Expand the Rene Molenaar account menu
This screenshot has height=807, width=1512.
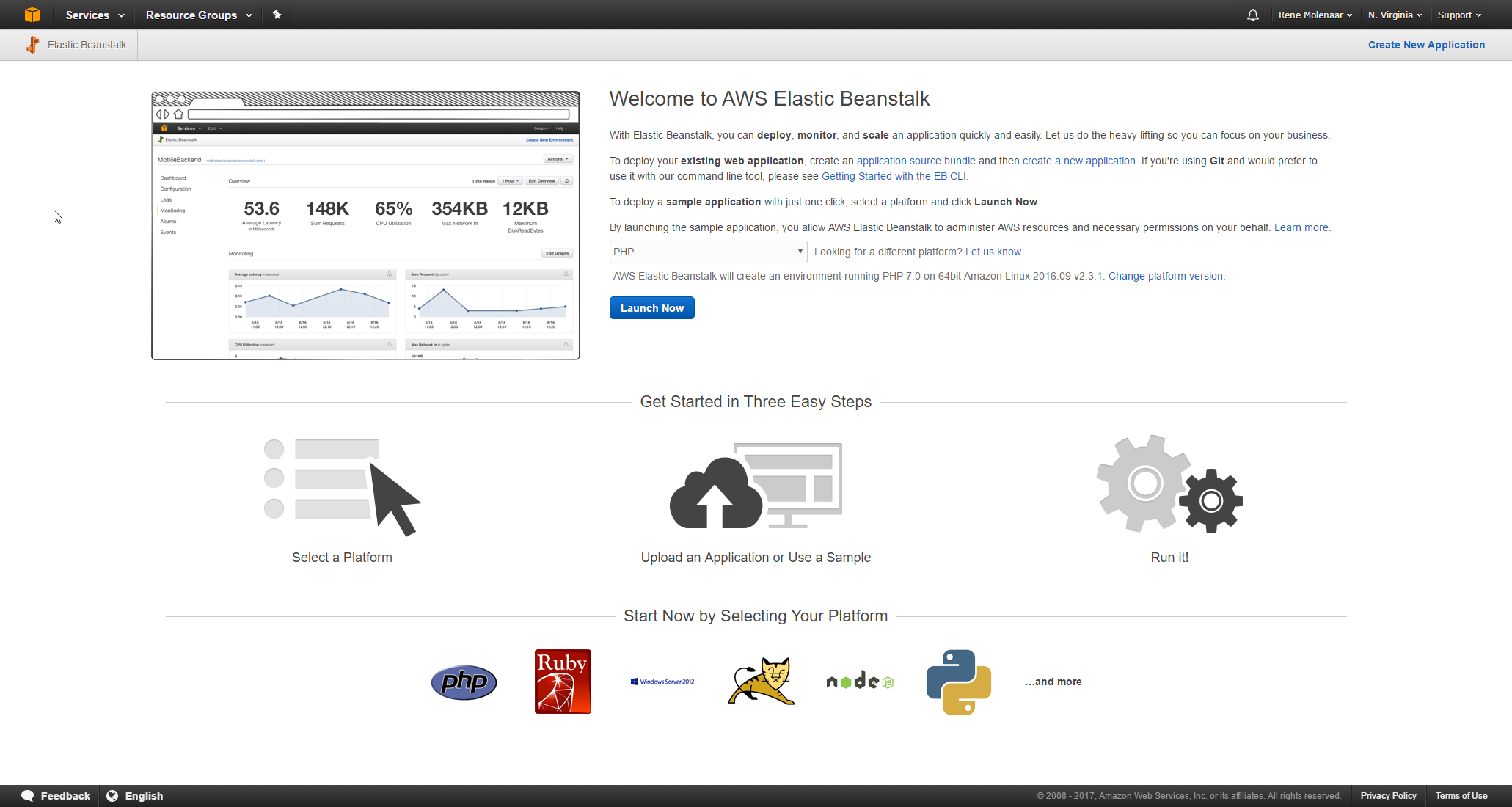tap(1315, 15)
